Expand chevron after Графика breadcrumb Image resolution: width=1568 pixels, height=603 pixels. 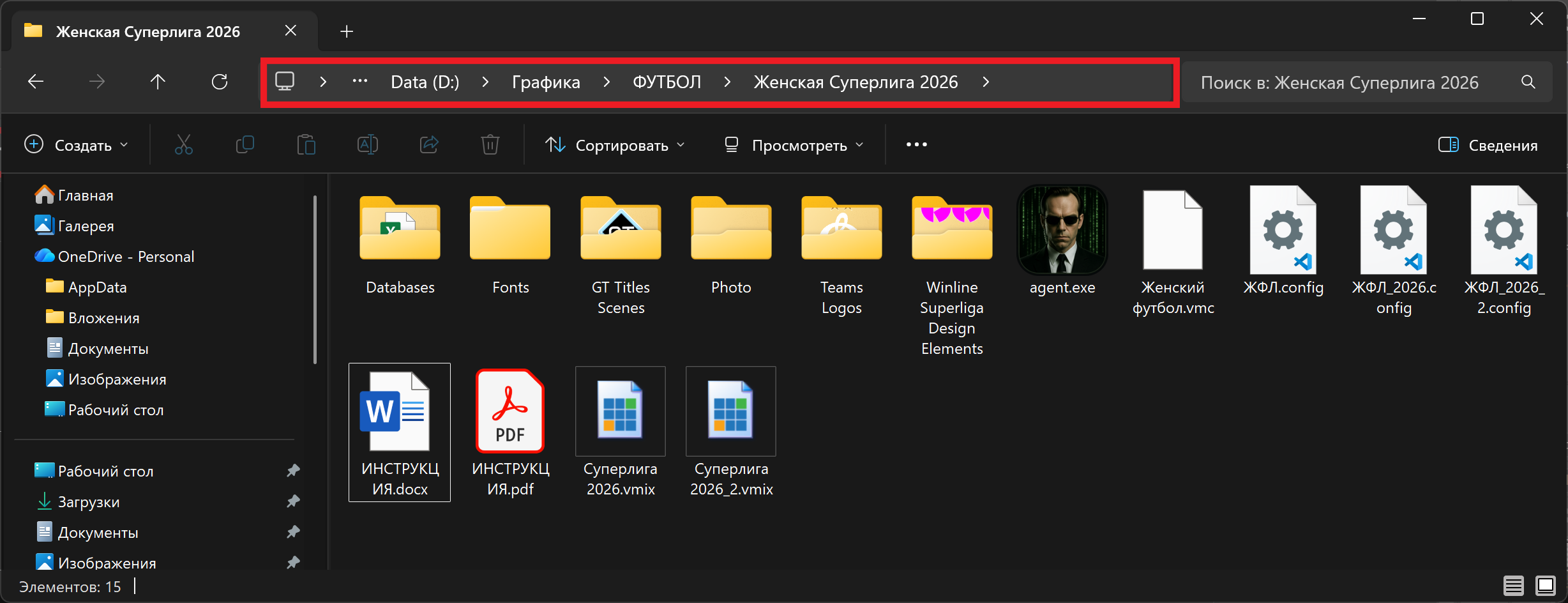coord(607,82)
